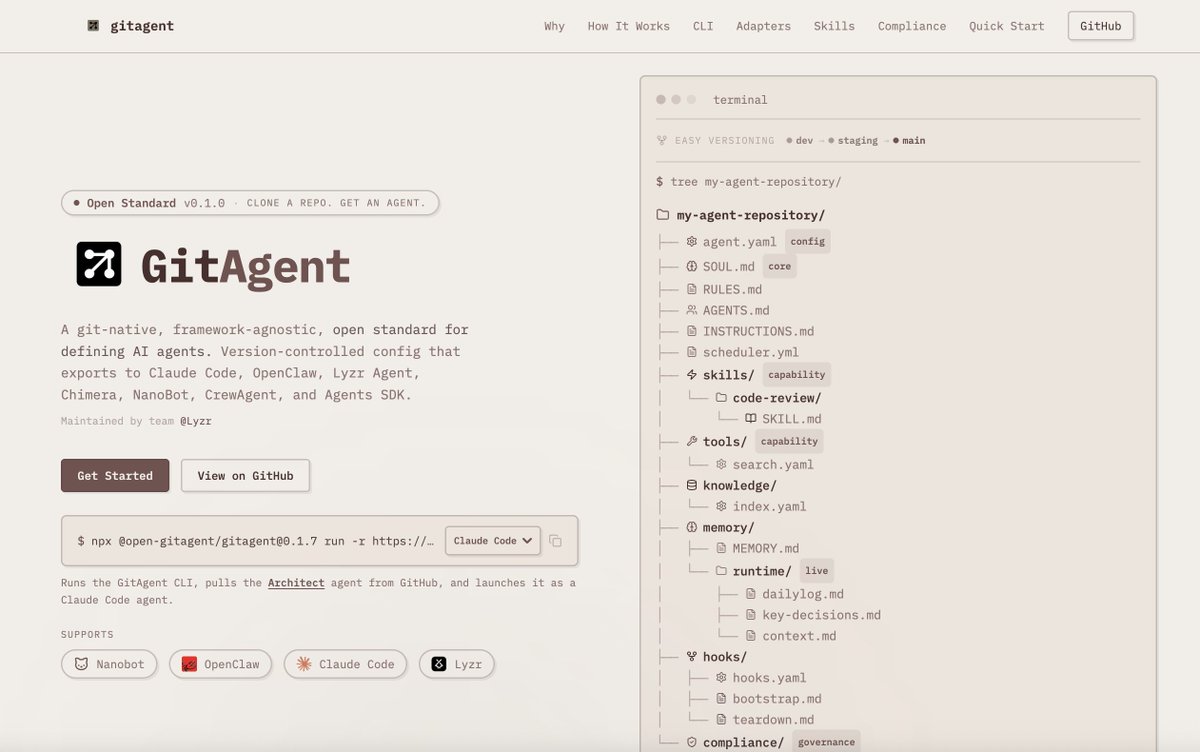Click the live tag beside runtime/
The width and height of the screenshot is (1200, 752).
pos(817,572)
